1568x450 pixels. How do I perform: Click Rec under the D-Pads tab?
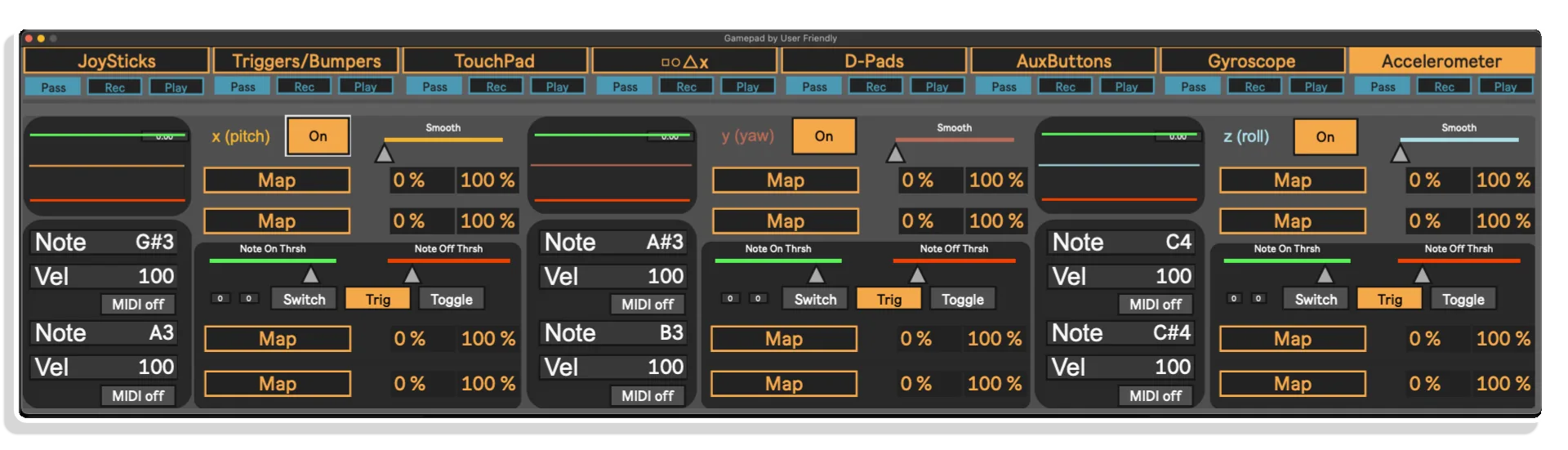click(875, 87)
